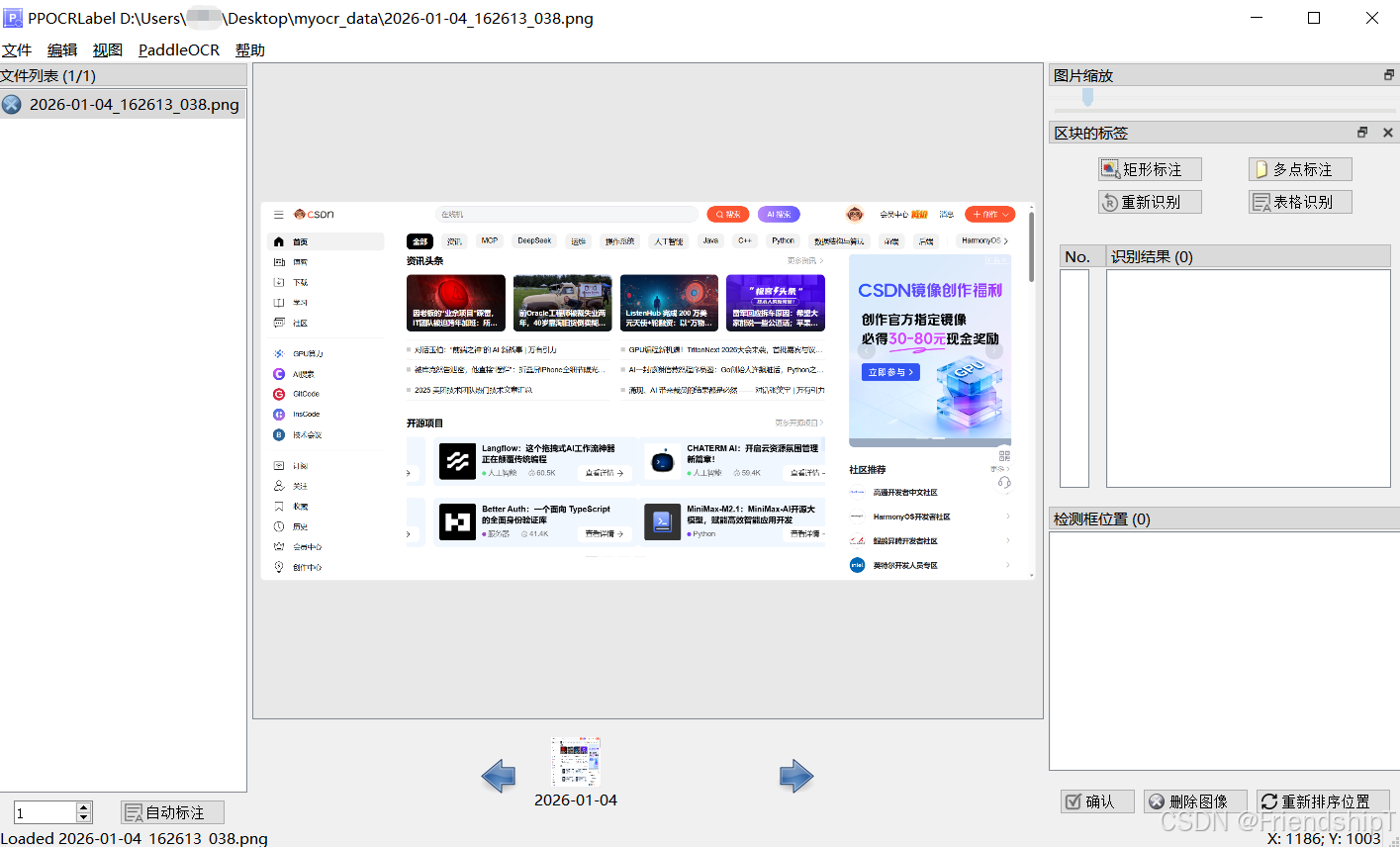Screen dimensions: 1400x847
Task: Click the 首页 home icon in sidebar
Action: coord(279,241)
